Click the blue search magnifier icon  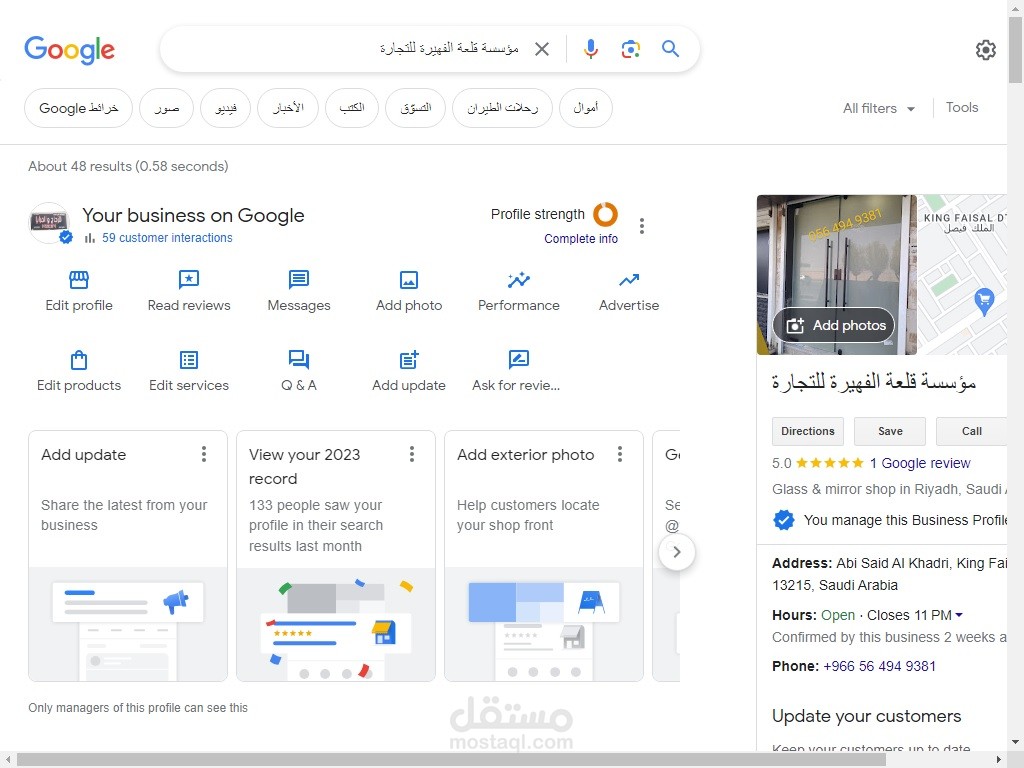[x=670, y=48]
